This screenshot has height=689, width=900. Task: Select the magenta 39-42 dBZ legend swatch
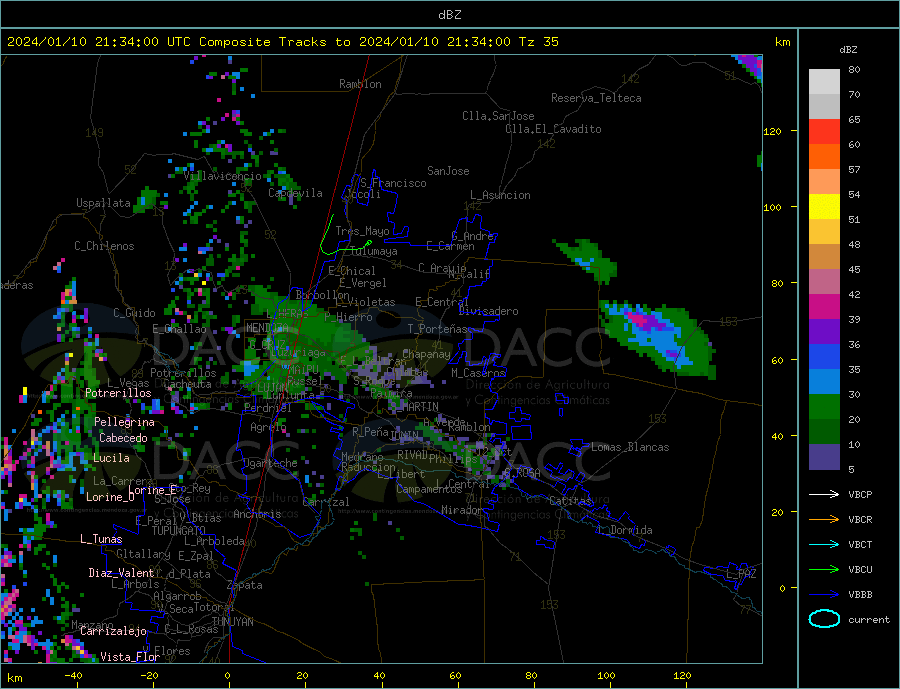tap(824, 307)
